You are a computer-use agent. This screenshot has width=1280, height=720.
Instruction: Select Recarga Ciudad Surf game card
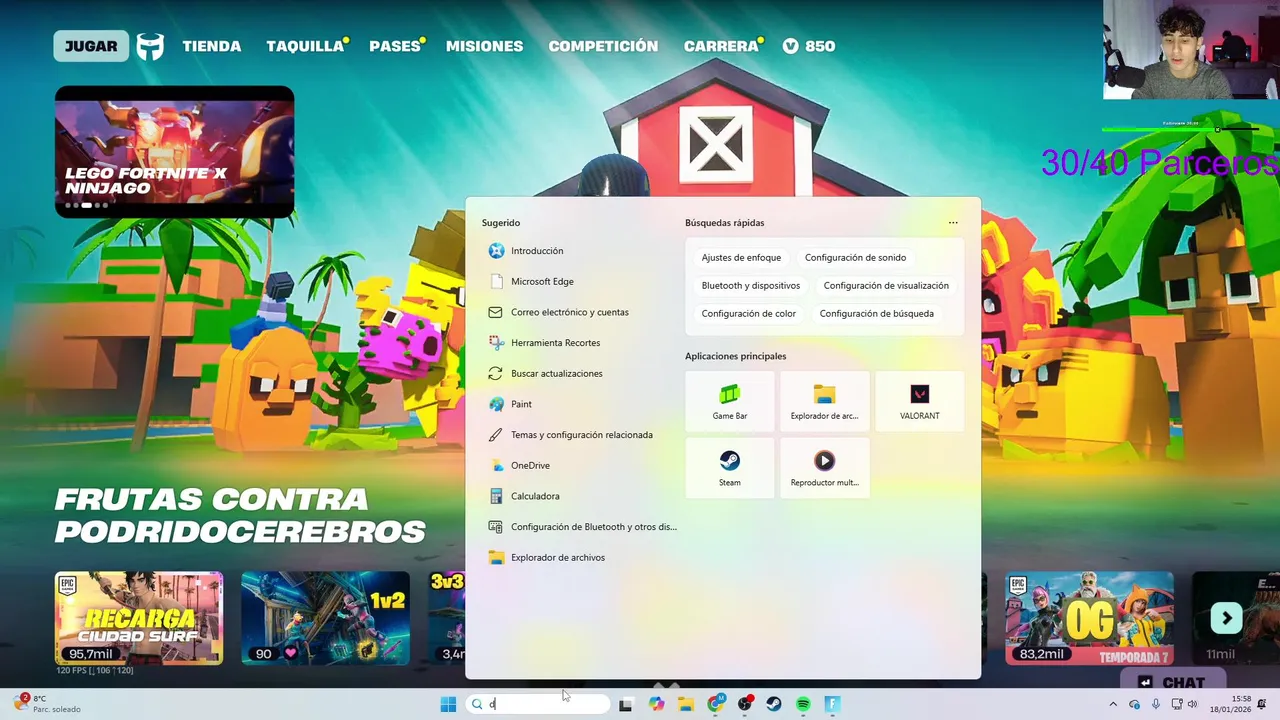click(139, 618)
